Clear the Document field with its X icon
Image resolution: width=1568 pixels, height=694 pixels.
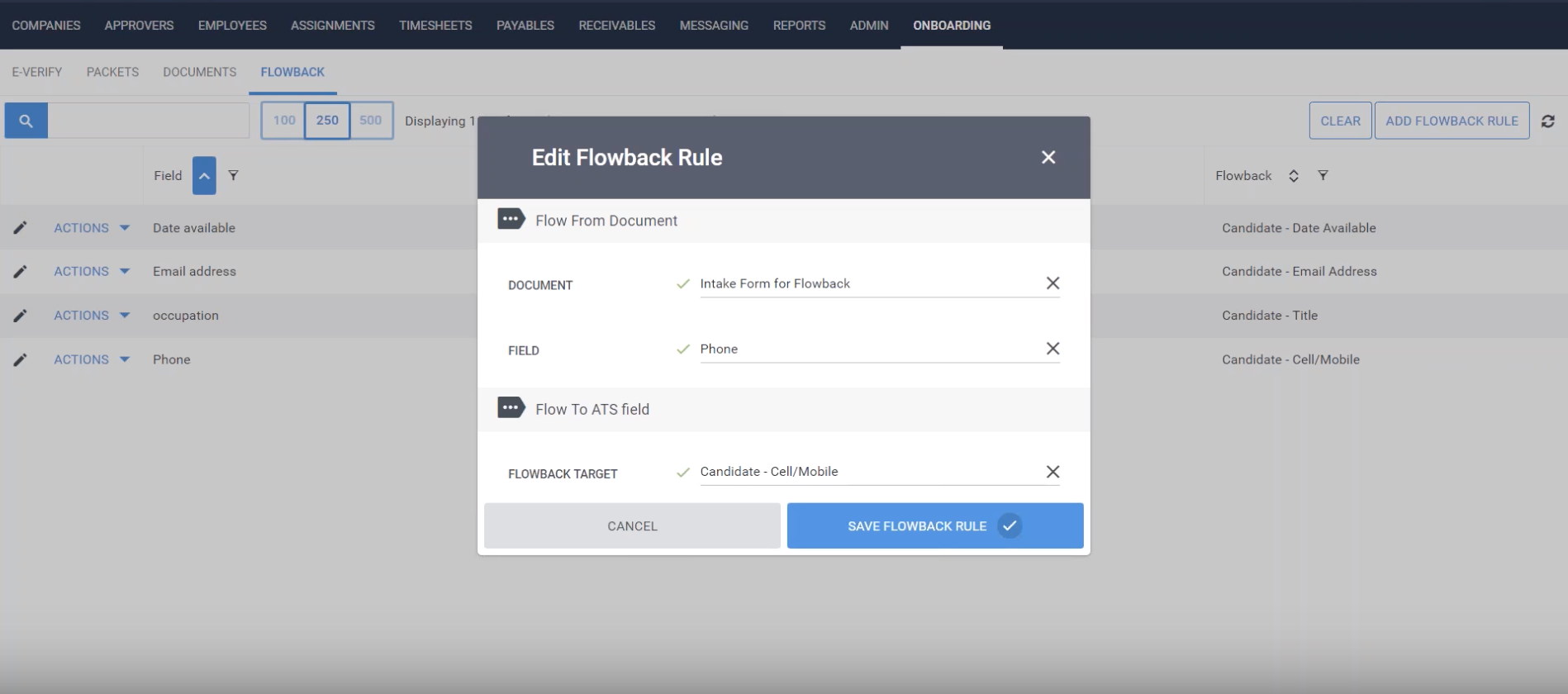[x=1052, y=283]
